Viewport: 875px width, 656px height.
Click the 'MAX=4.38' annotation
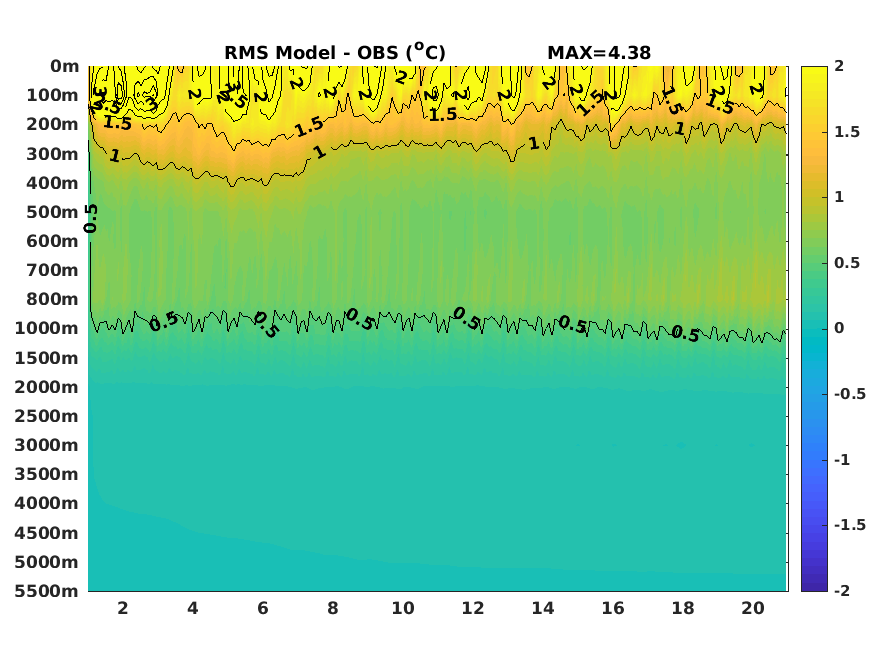pyautogui.click(x=599, y=53)
